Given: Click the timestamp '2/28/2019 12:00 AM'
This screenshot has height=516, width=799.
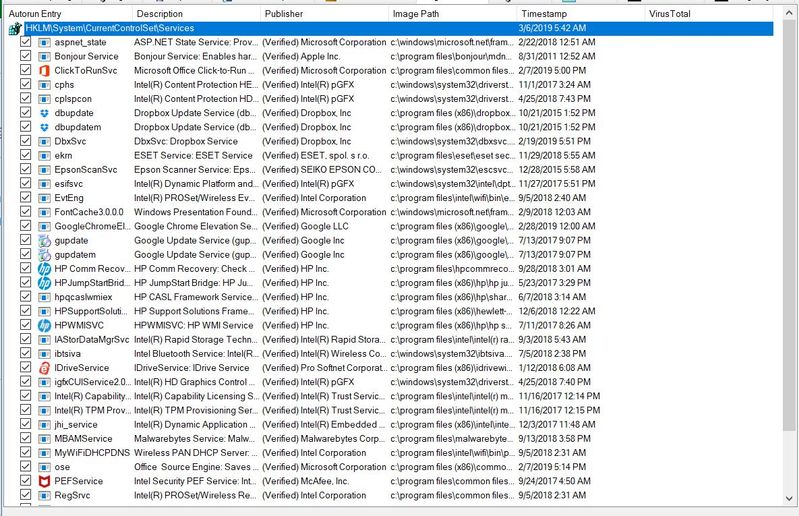Looking at the screenshot, I should (x=556, y=227).
